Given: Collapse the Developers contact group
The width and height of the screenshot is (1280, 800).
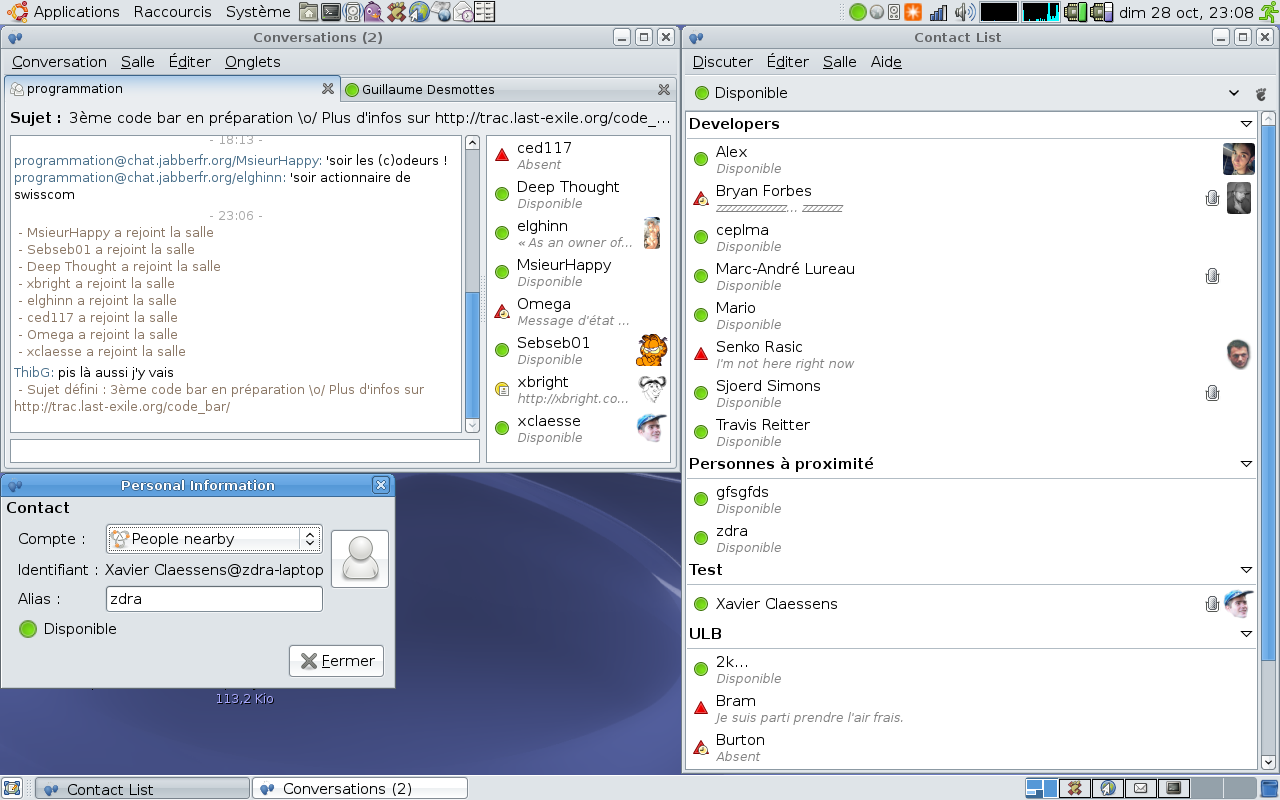Looking at the screenshot, I should pos(1246,124).
